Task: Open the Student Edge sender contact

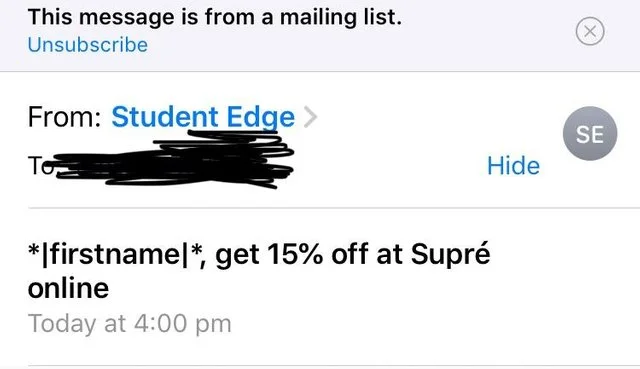Action: pyautogui.click(x=203, y=118)
